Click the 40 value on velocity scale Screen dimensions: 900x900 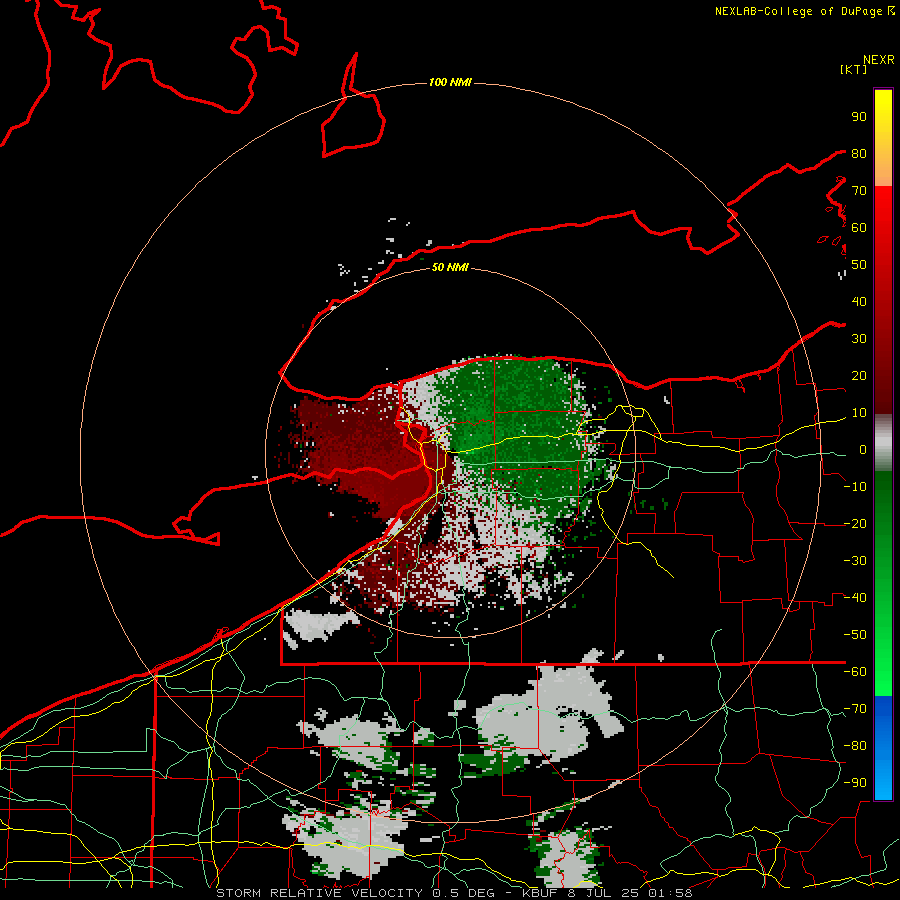point(859,302)
